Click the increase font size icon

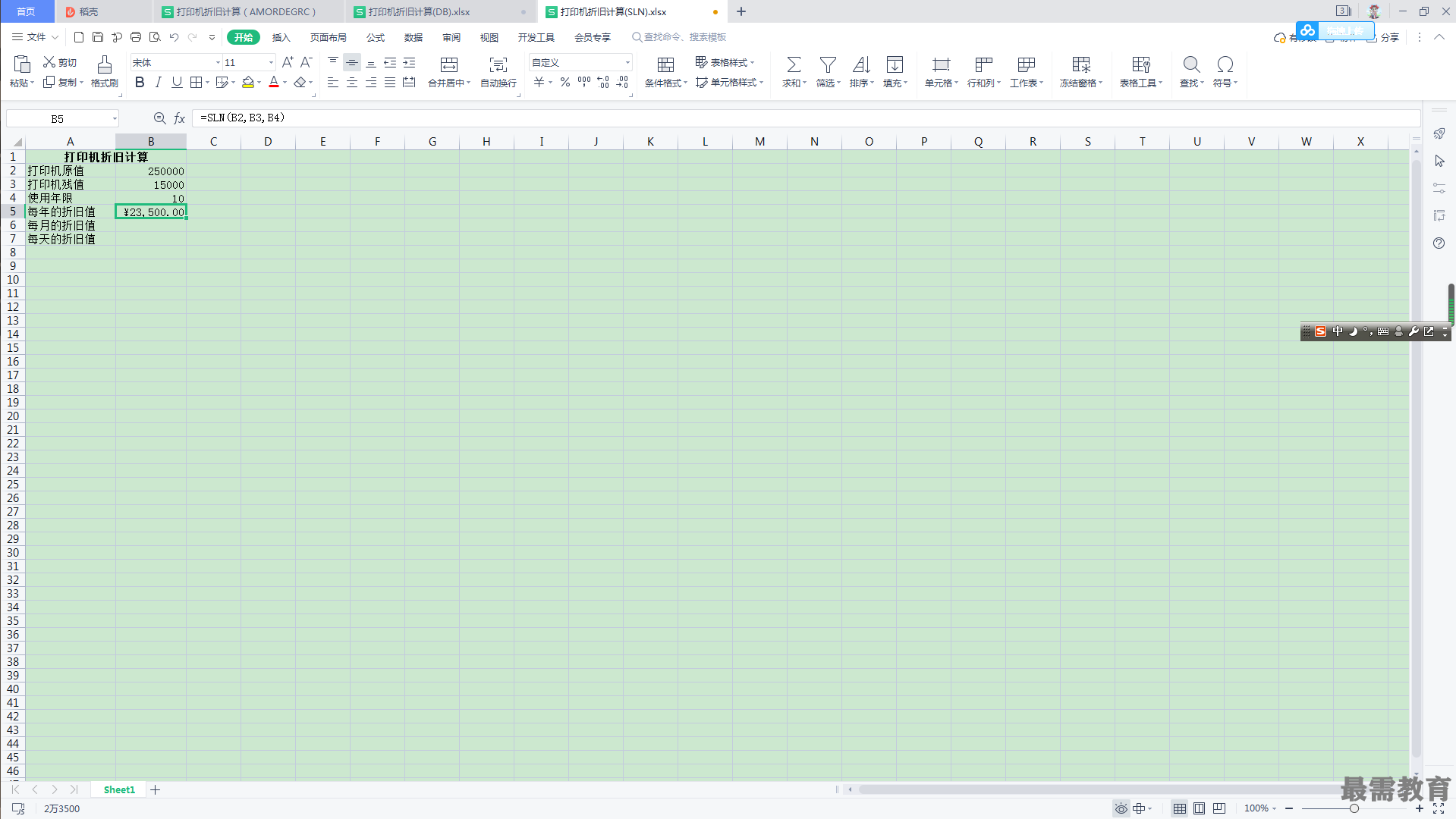click(288, 62)
